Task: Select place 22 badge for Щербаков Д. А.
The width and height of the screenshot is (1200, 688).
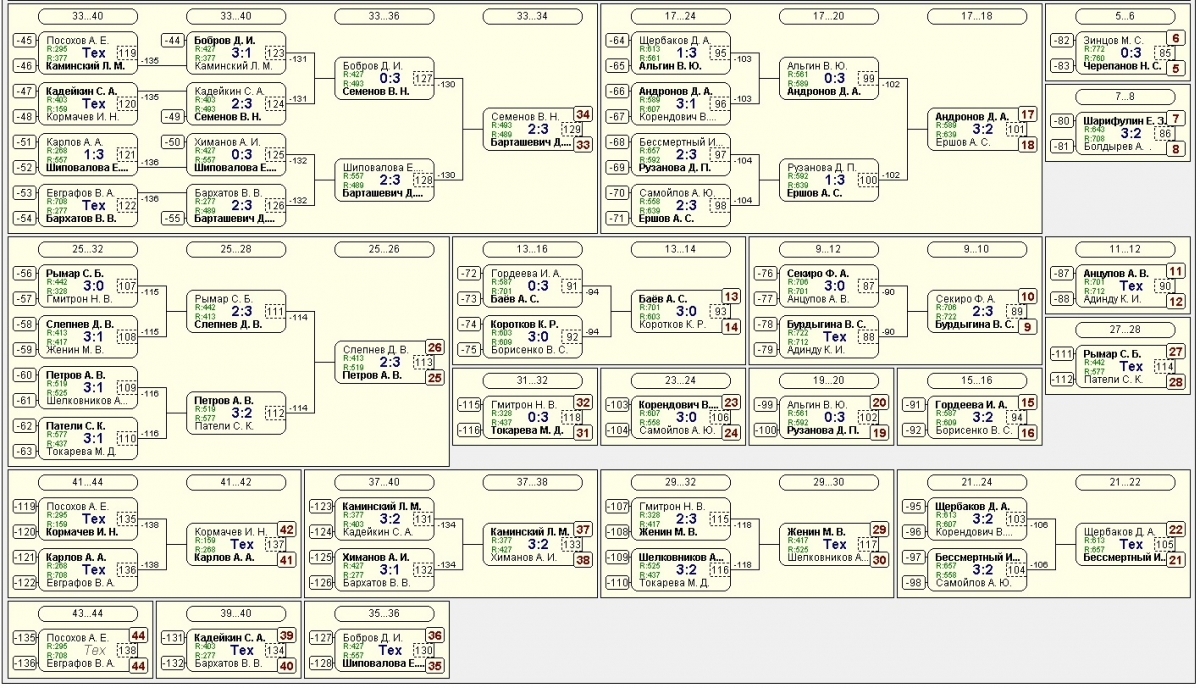Action: coord(1176,530)
